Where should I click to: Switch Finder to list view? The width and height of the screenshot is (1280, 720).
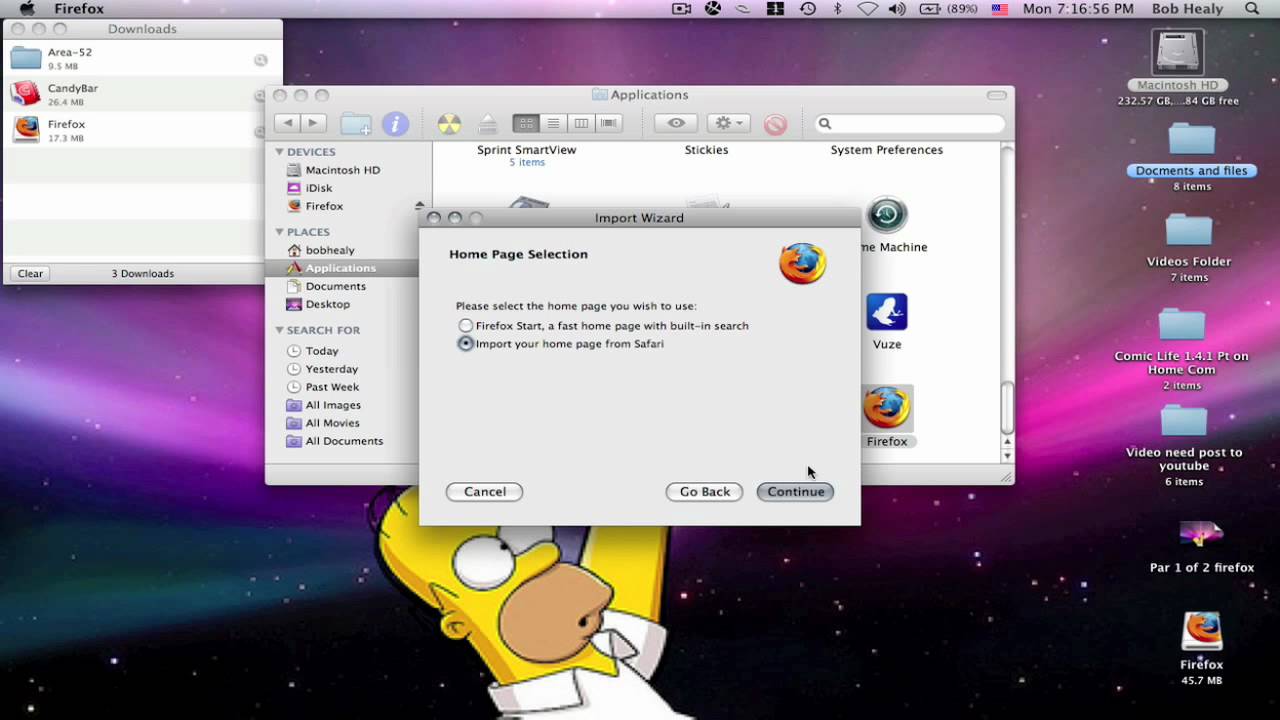553,123
